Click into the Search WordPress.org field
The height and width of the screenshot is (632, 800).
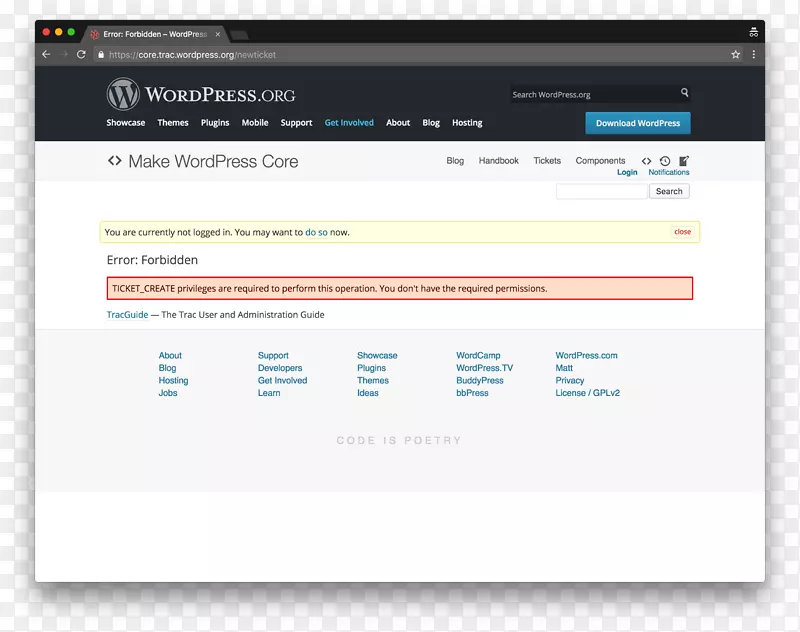tap(592, 95)
